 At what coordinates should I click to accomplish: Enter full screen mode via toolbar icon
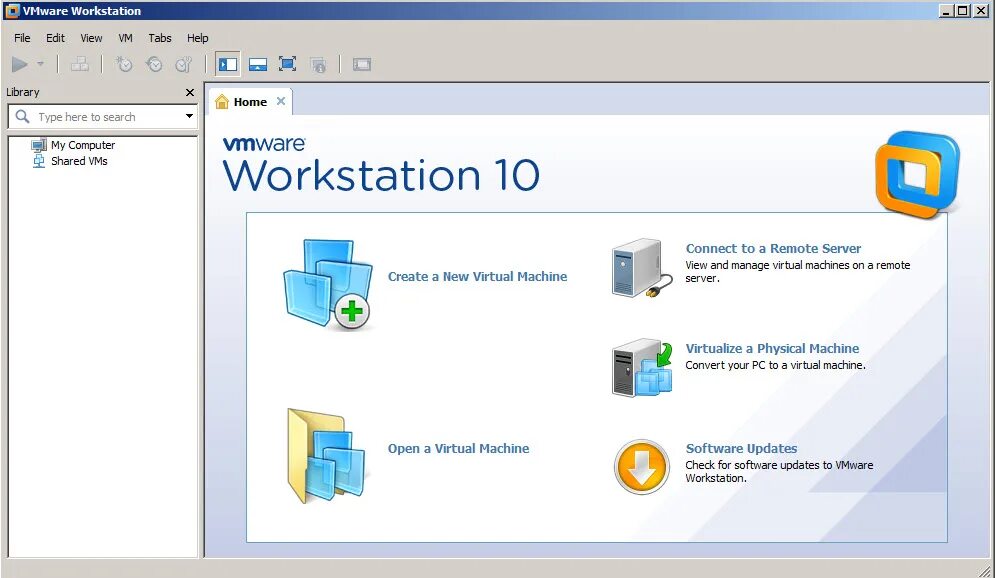click(x=287, y=64)
